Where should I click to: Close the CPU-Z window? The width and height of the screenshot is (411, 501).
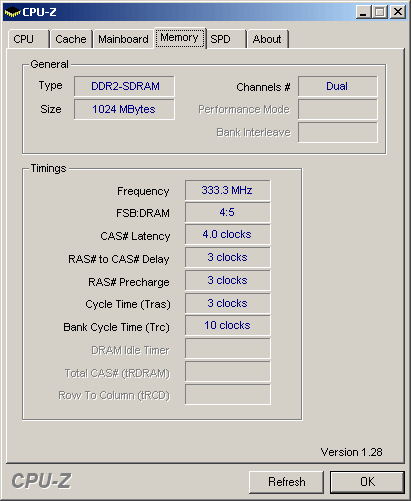point(398,12)
